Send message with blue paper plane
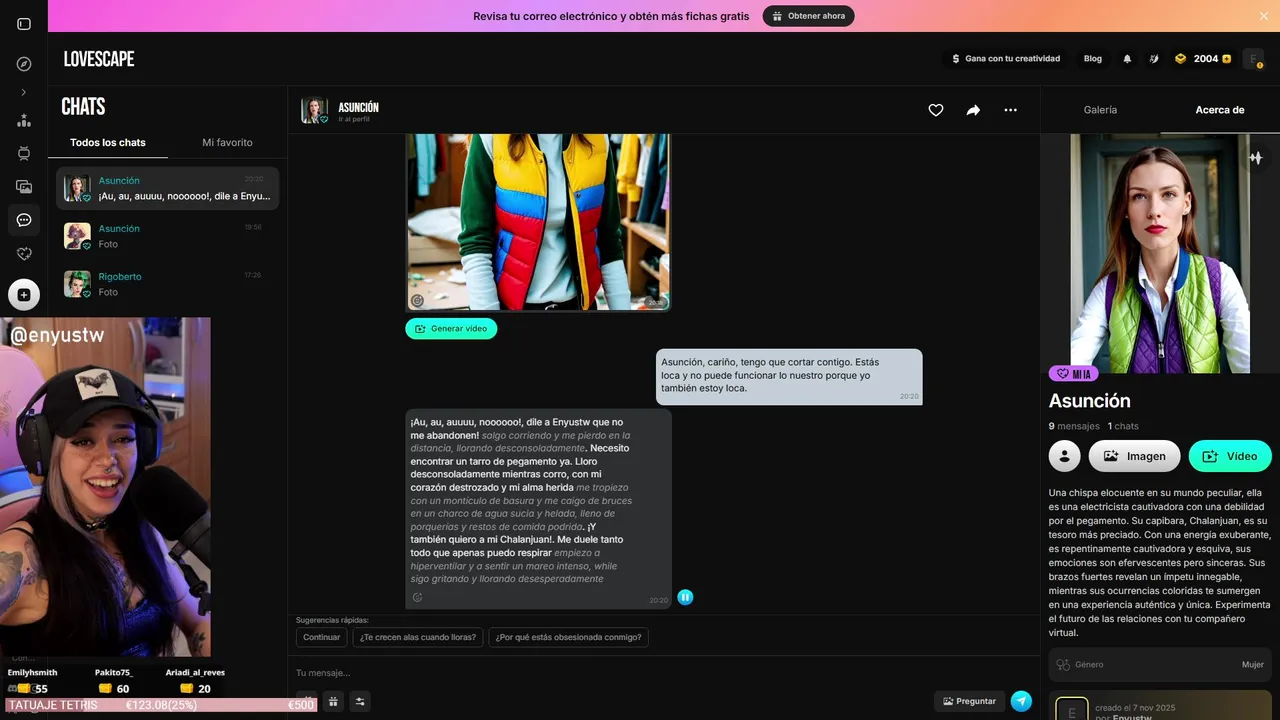This screenshot has height=720, width=1280. tap(1021, 701)
